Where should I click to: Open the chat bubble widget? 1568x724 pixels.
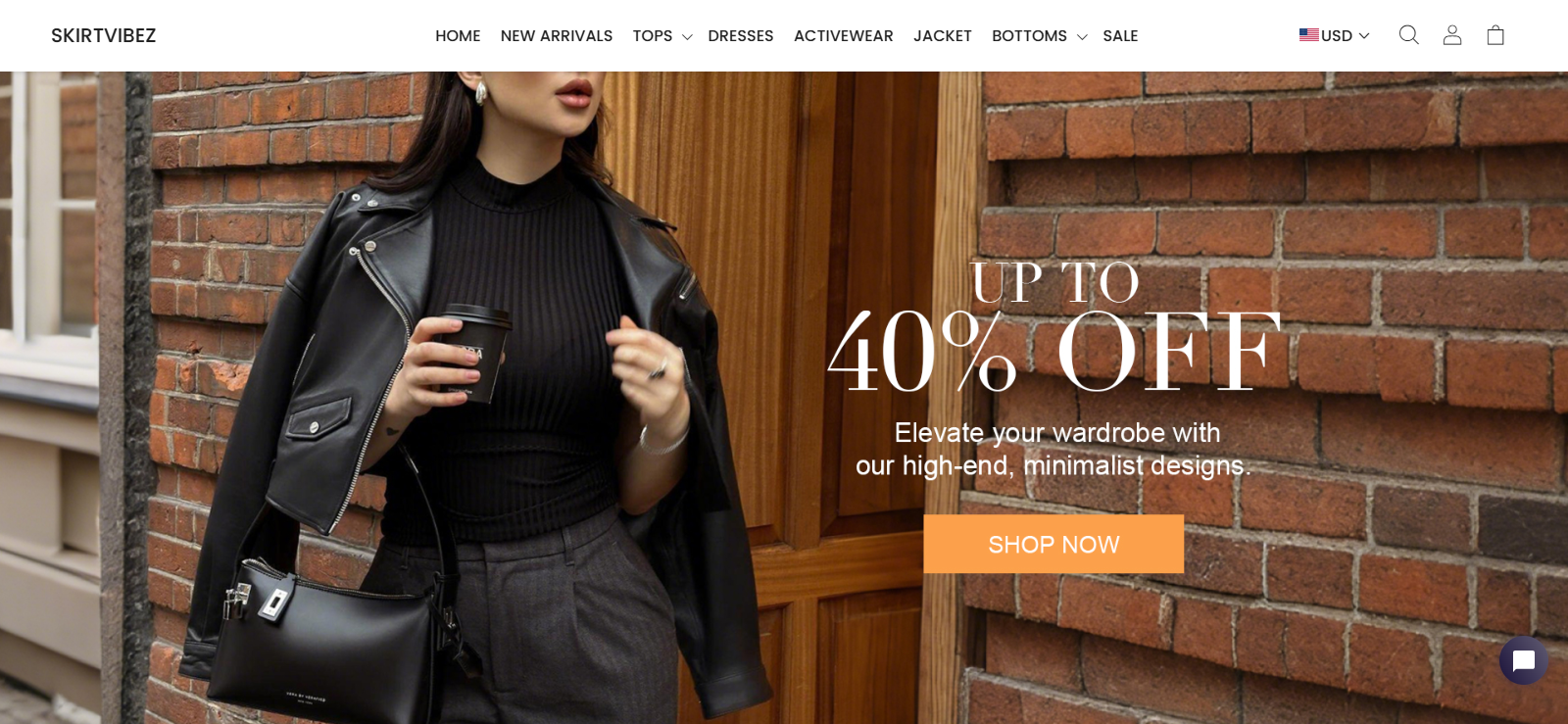pos(1523,661)
